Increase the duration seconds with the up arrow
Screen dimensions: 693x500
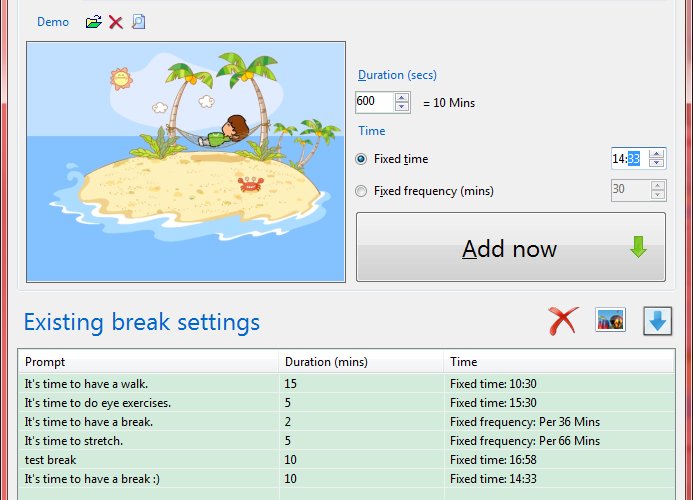click(x=402, y=98)
